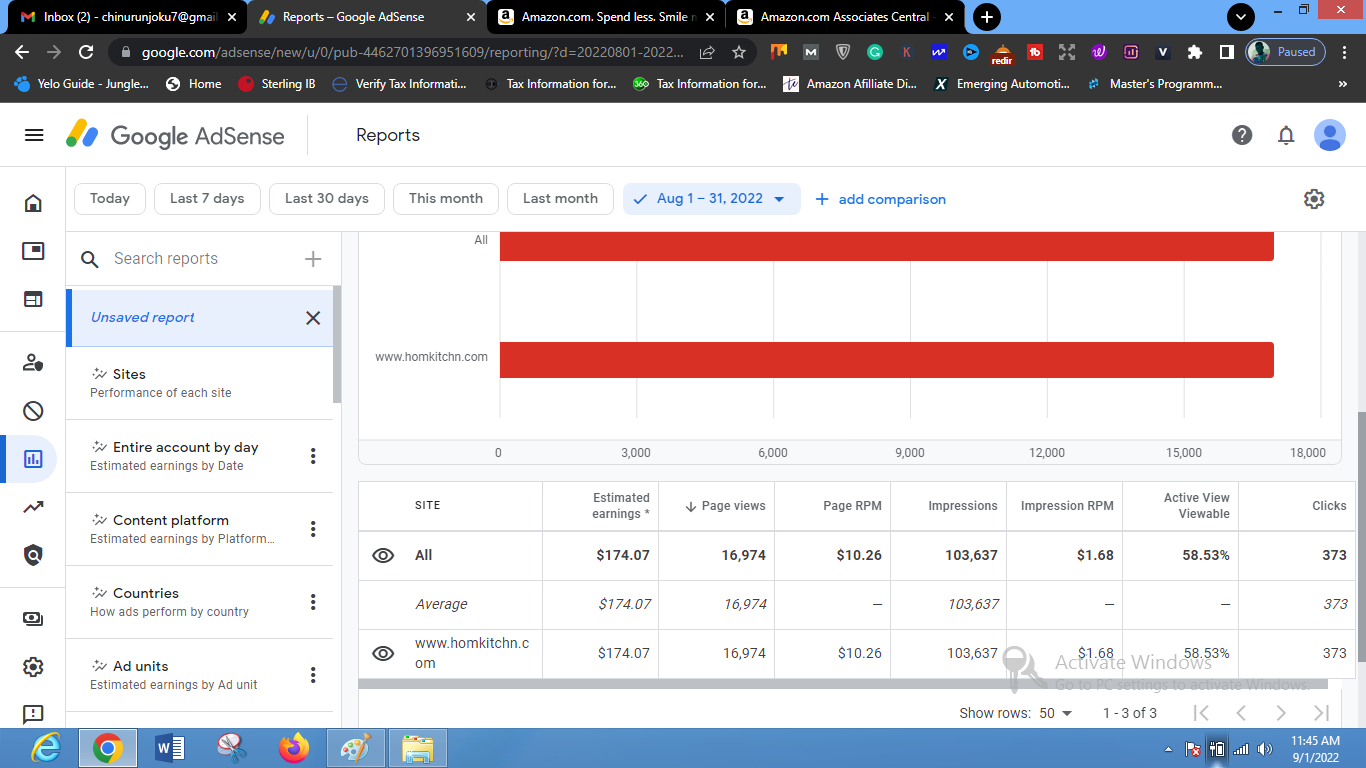This screenshot has height=768, width=1366.
Task: Open date range Aug 1 – 31, 2022 dropdown
Action: pos(712,199)
